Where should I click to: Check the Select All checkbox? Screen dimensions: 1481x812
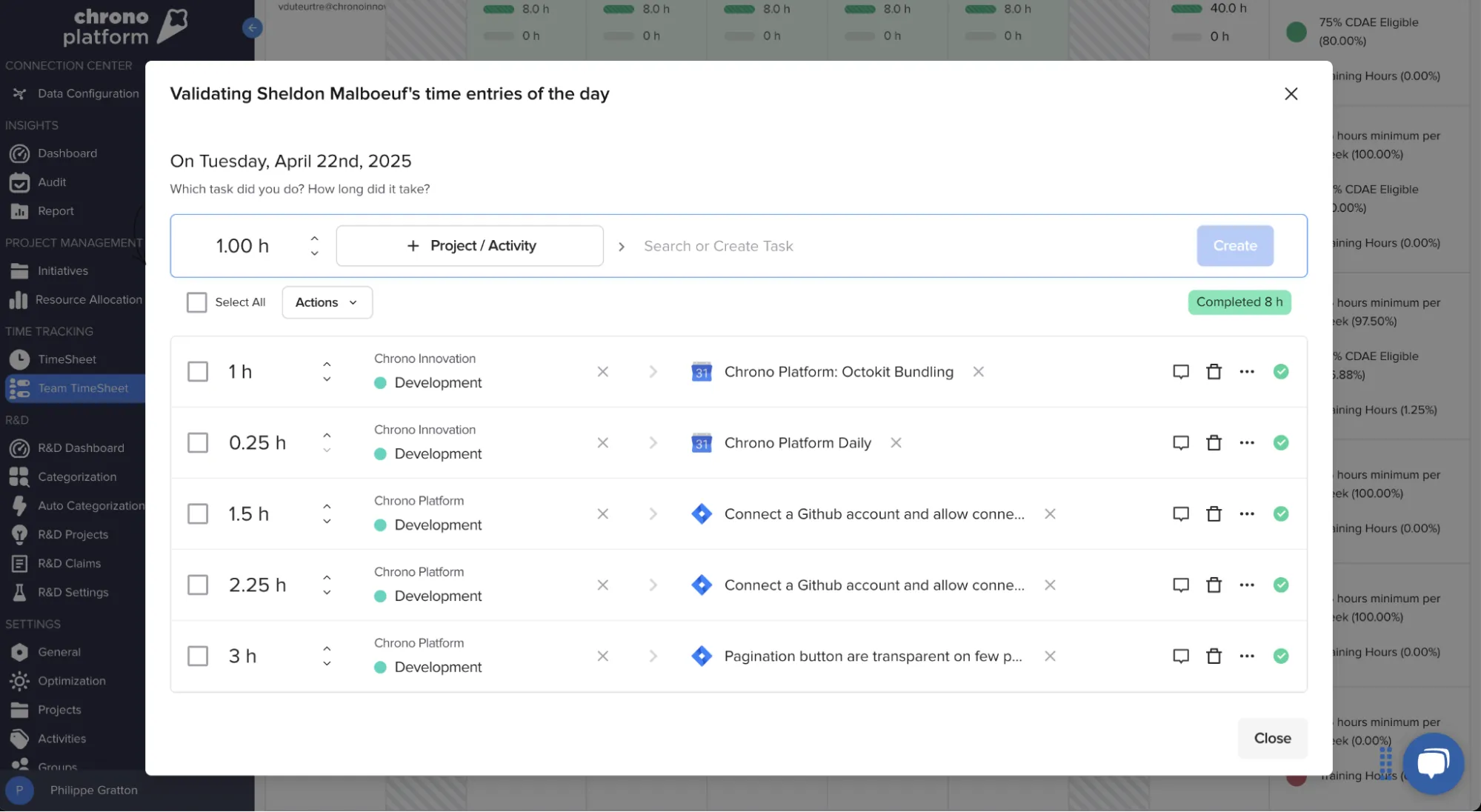196,302
